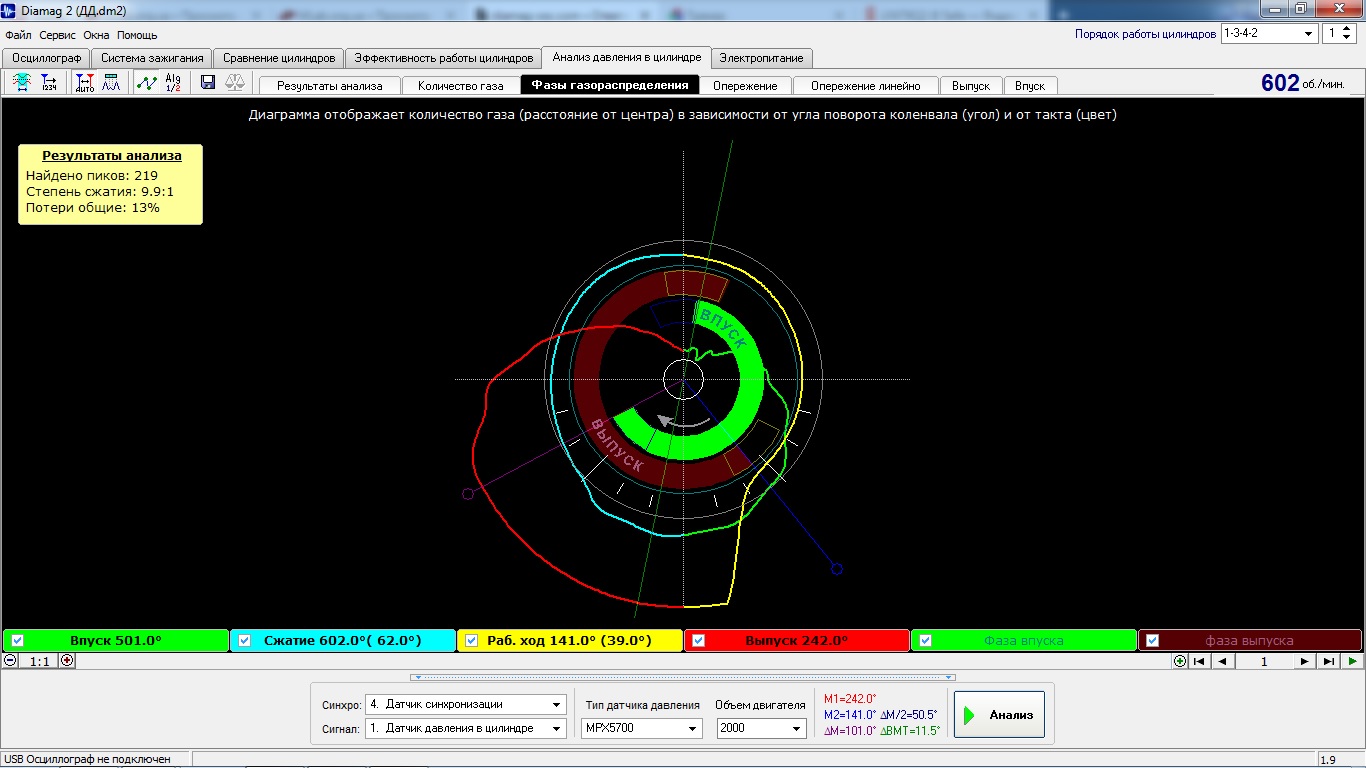Click the ΔВМТ=11.5° value text

911,730
